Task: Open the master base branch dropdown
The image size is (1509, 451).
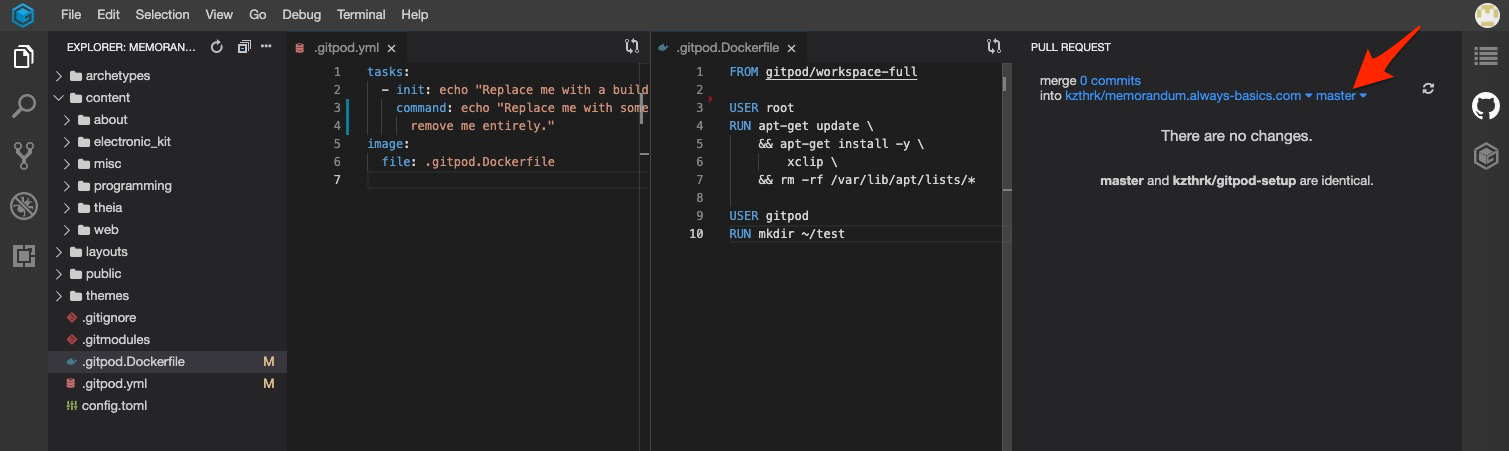Action: tap(1341, 96)
